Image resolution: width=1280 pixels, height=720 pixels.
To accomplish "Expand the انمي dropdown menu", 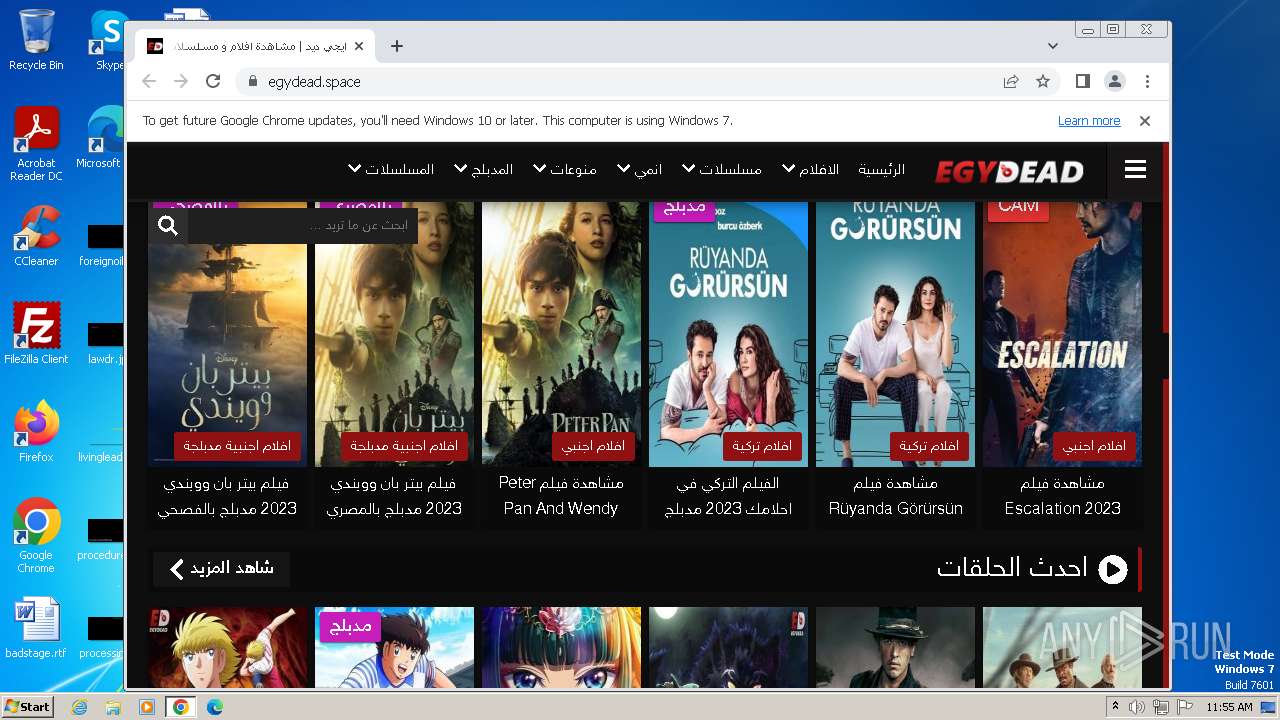I will [x=640, y=170].
